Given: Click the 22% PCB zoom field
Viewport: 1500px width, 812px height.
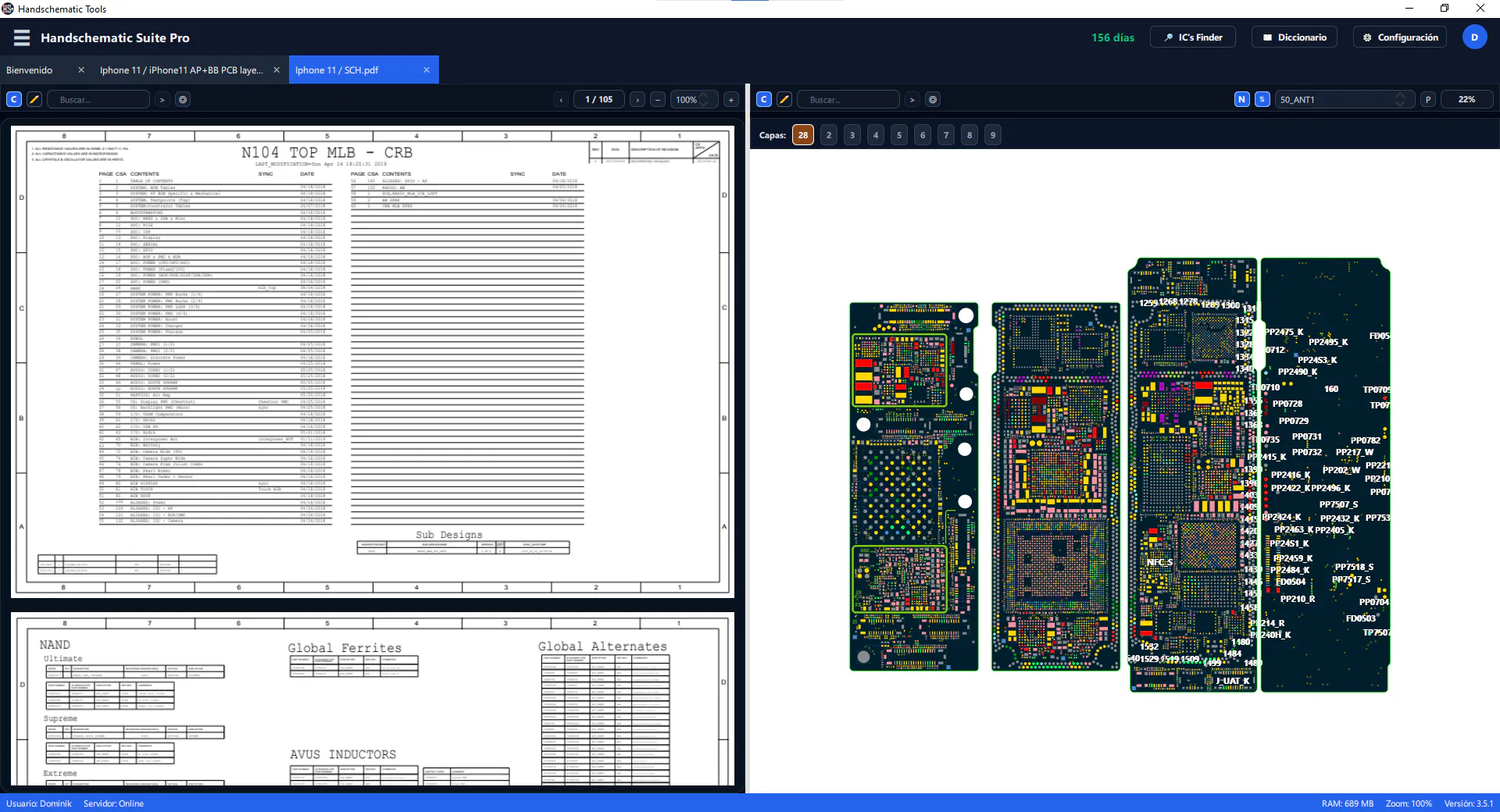Looking at the screenshot, I should pos(1466,99).
